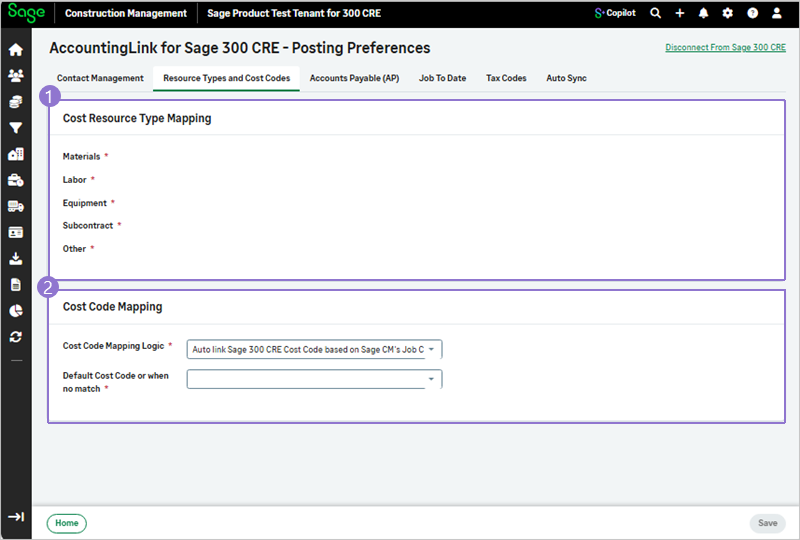Click the Cost Resource Type Mapping heading
The height and width of the screenshot is (540, 800).
[x=137, y=118]
